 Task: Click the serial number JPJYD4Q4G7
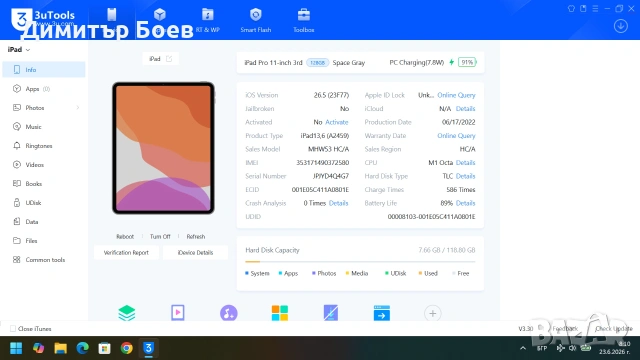tap(331, 176)
